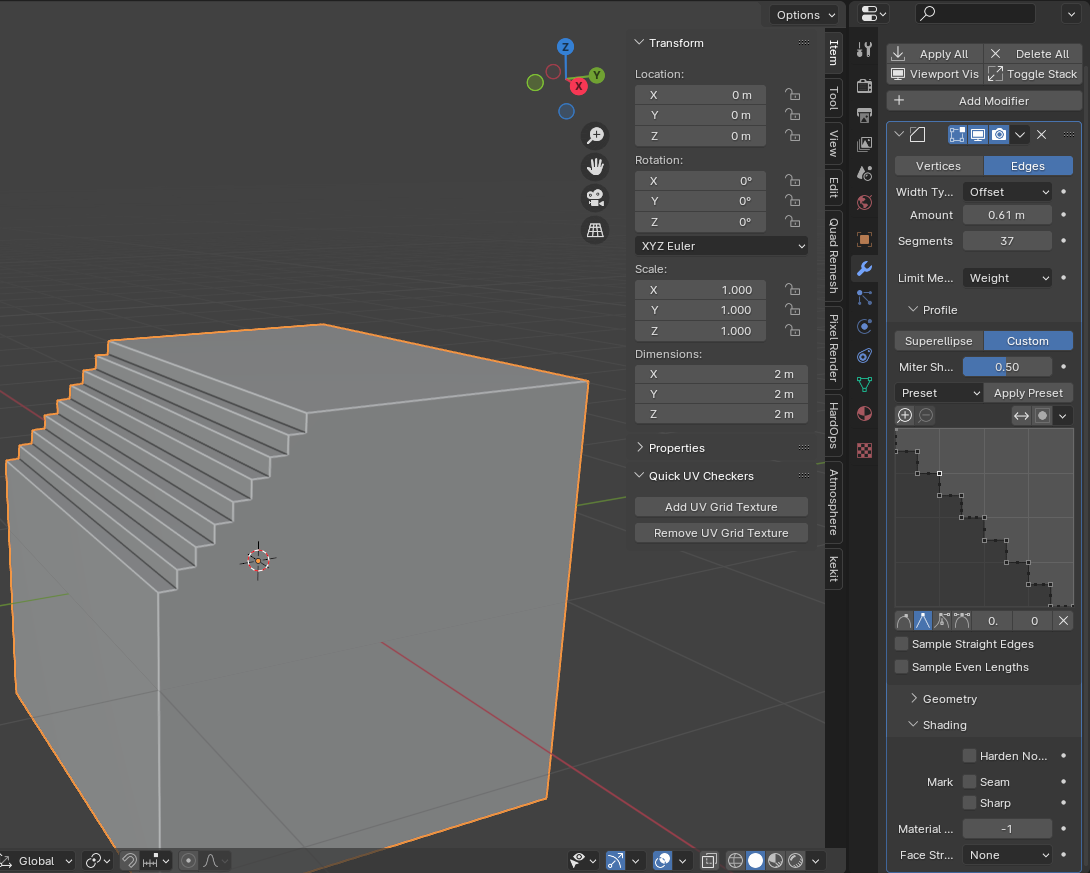The image size is (1090, 873).
Task: Remove the Bevel modifier with X icon
Action: (x=1041, y=135)
